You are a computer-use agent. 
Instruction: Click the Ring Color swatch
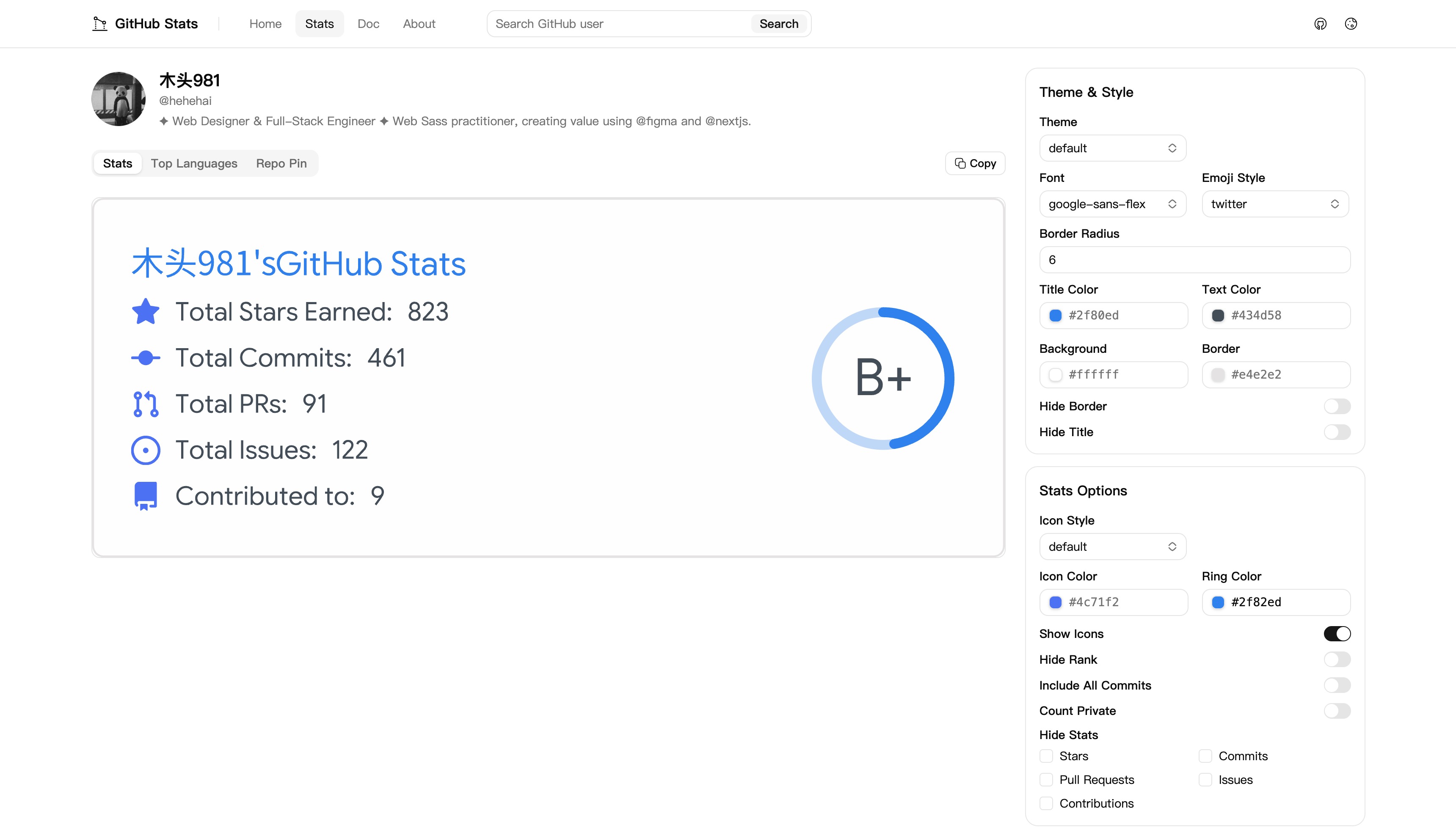tap(1219, 602)
